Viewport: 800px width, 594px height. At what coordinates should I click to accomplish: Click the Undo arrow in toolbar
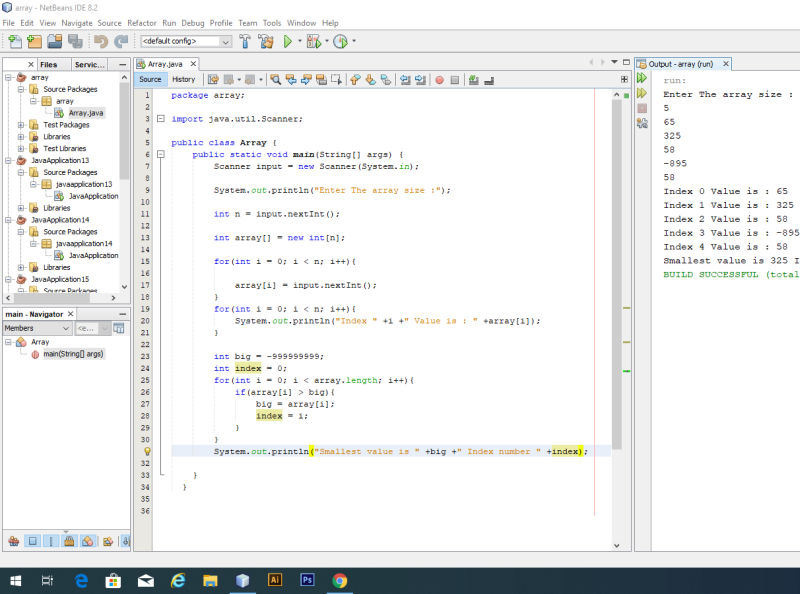100,41
